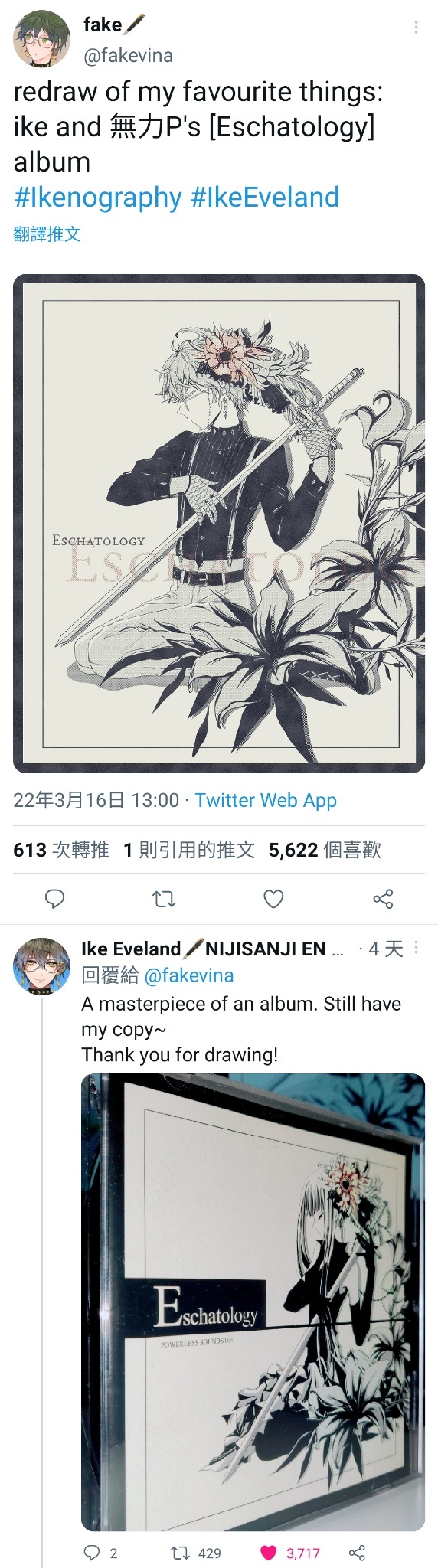Retweet the main tweet
Image resolution: width=438 pixels, height=1568 pixels.
(x=165, y=899)
